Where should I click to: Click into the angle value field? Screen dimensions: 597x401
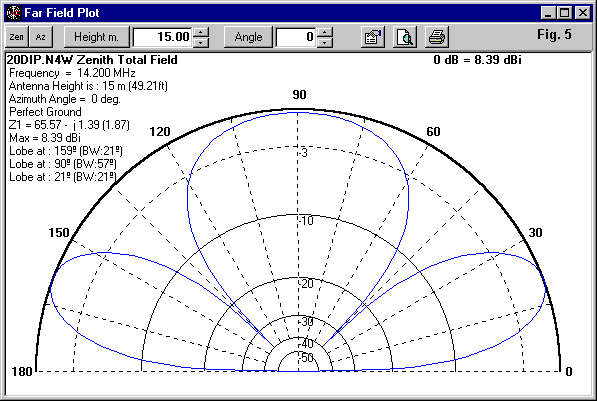coord(296,37)
